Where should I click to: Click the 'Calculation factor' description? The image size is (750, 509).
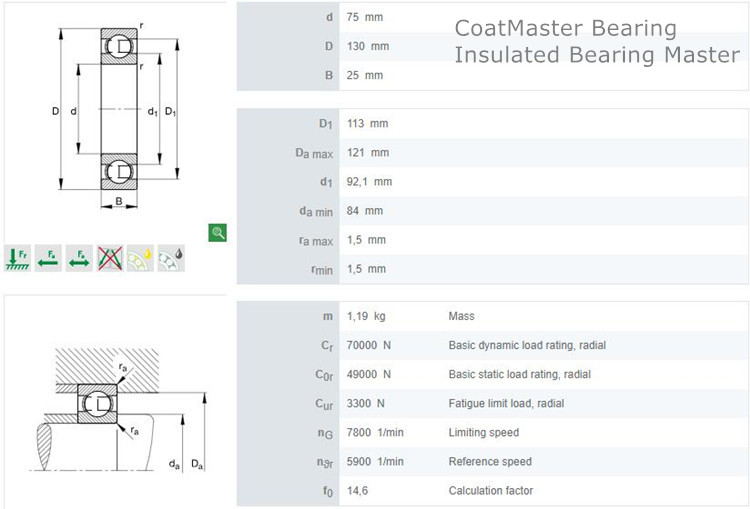(x=491, y=491)
